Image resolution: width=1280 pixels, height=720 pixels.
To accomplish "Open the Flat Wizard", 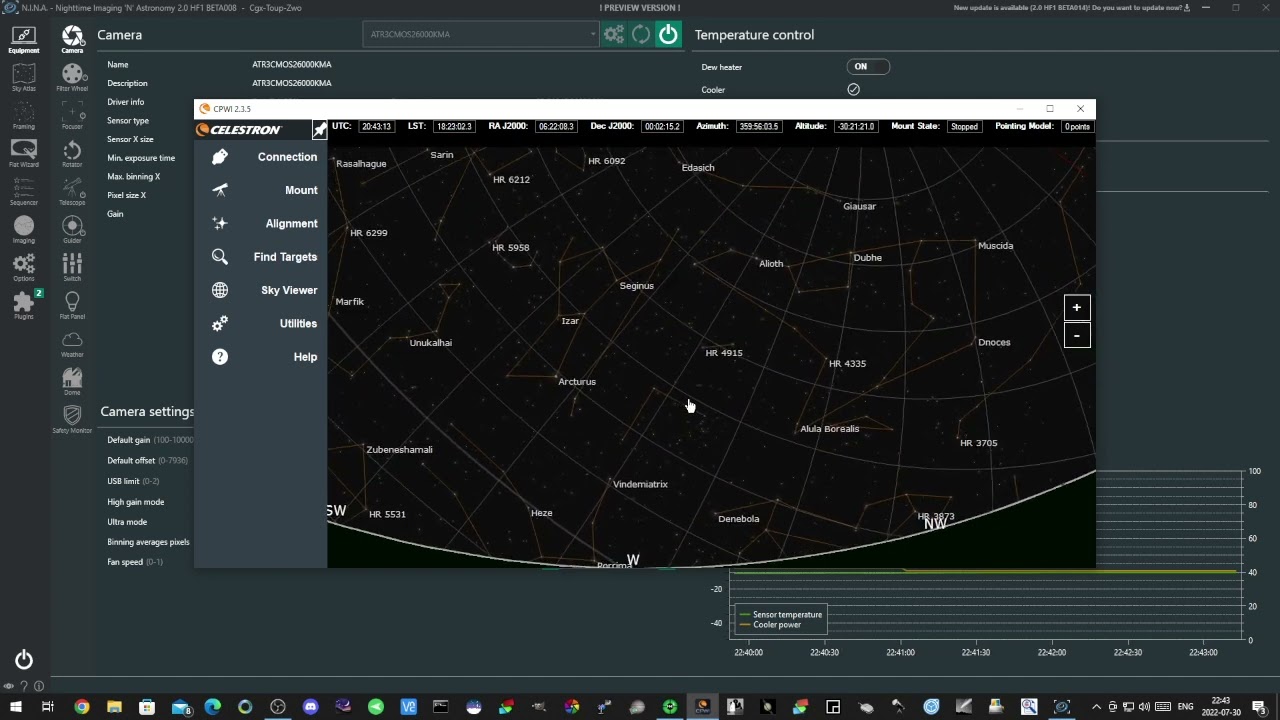I will point(23,154).
